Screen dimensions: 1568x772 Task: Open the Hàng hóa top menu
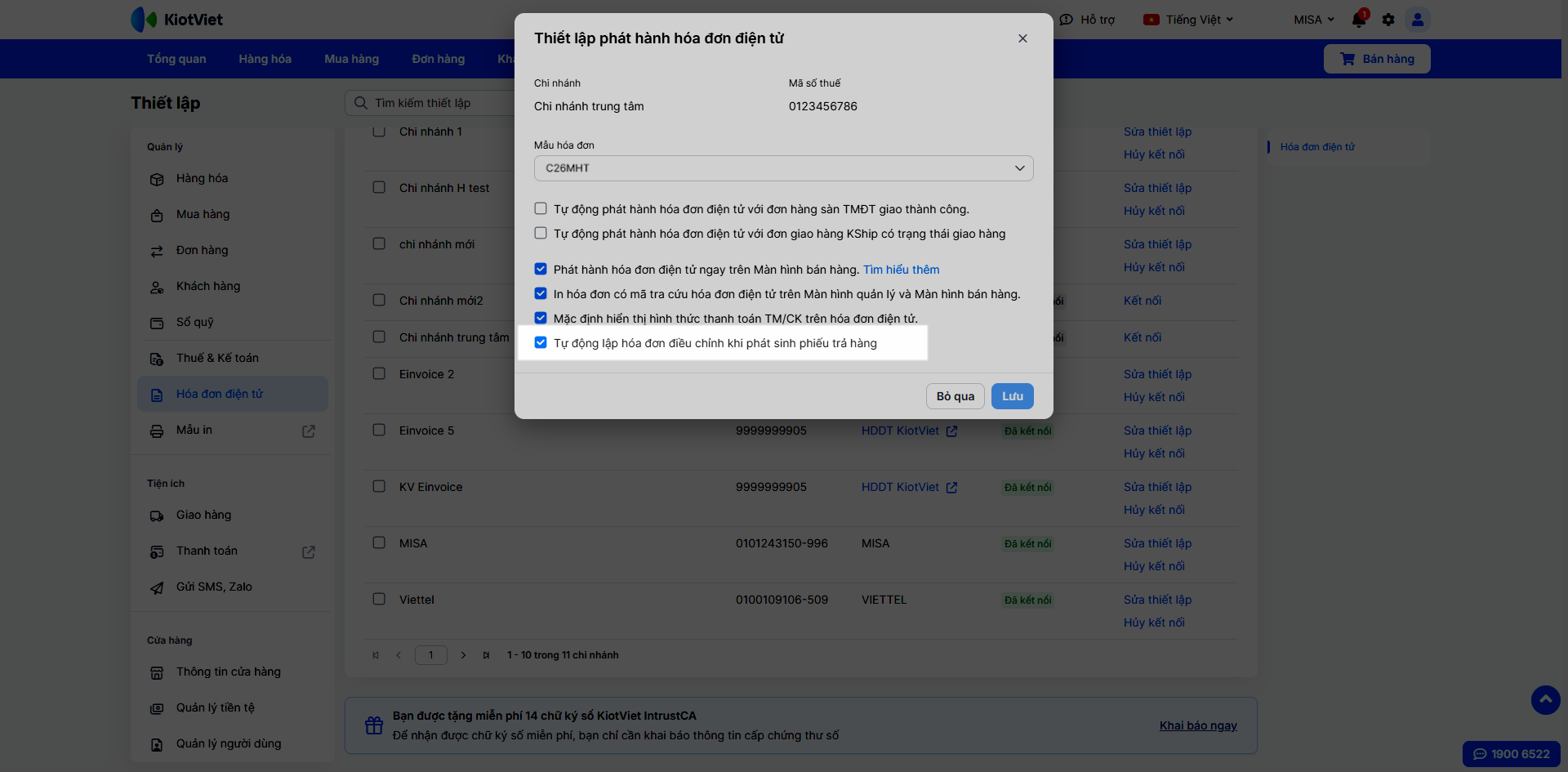265,59
